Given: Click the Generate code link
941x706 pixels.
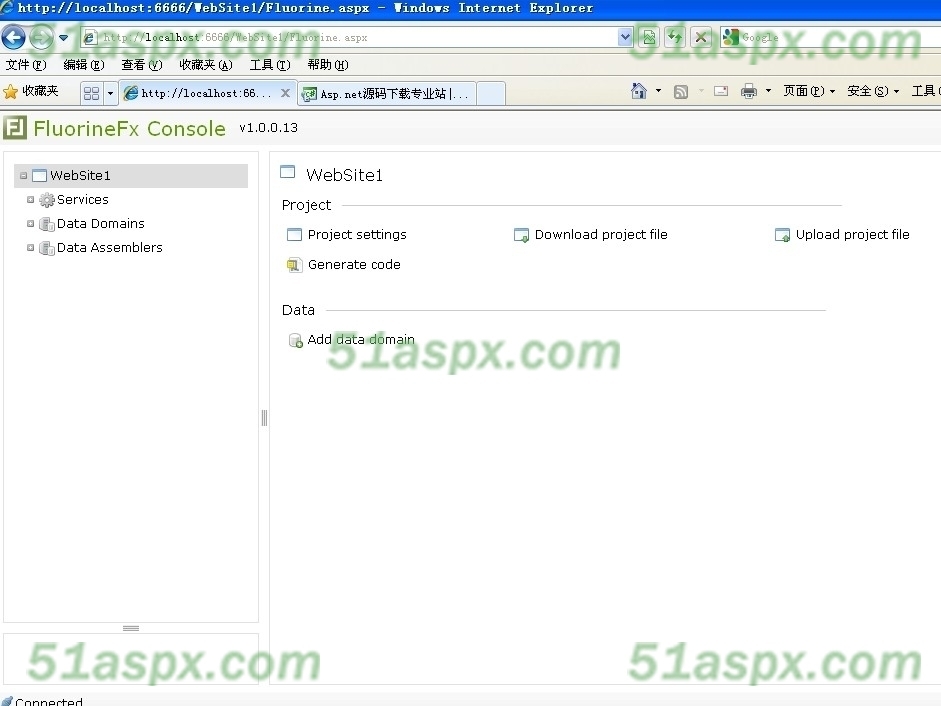Looking at the screenshot, I should (354, 264).
